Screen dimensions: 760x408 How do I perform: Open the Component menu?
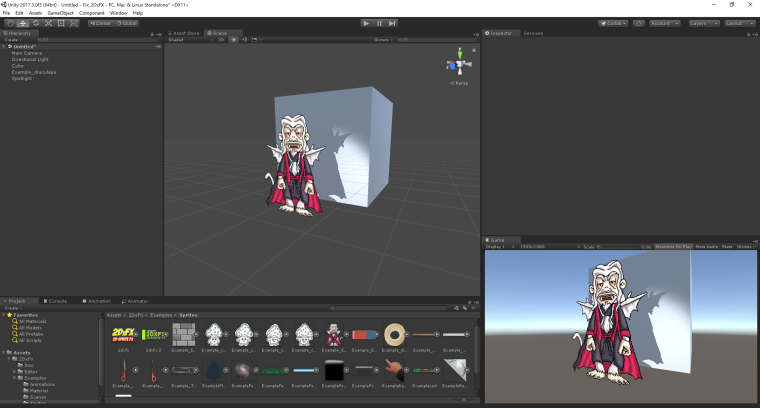pyautogui.click(x=92, y=13)
